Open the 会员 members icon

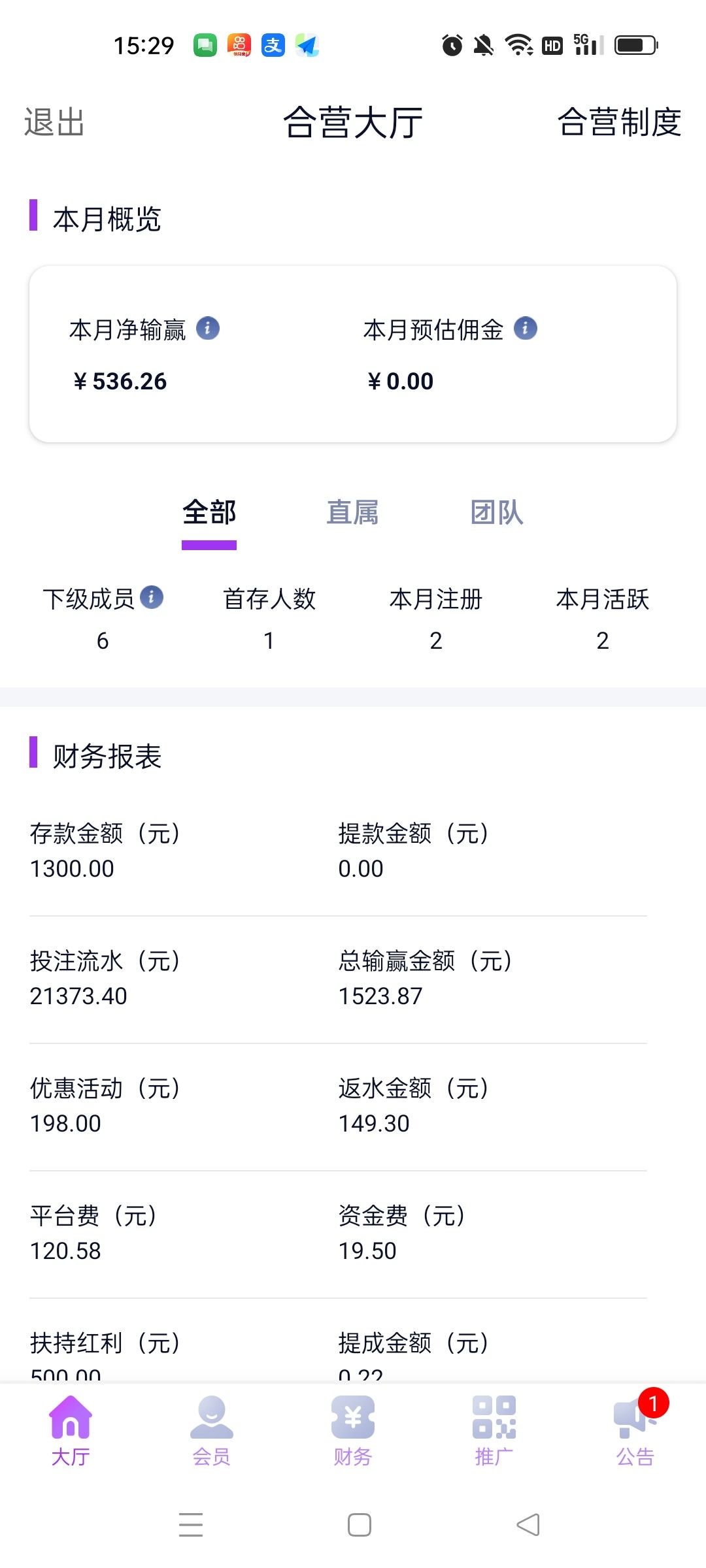click(x=211, y=1418)
